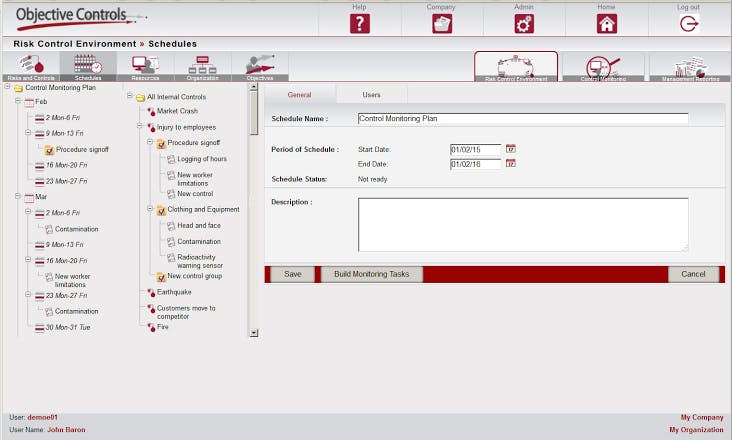The image size is (732, 440).
Task: Collapse the Mar 16 Mon-20 Fri week
Action: (28, 259)
